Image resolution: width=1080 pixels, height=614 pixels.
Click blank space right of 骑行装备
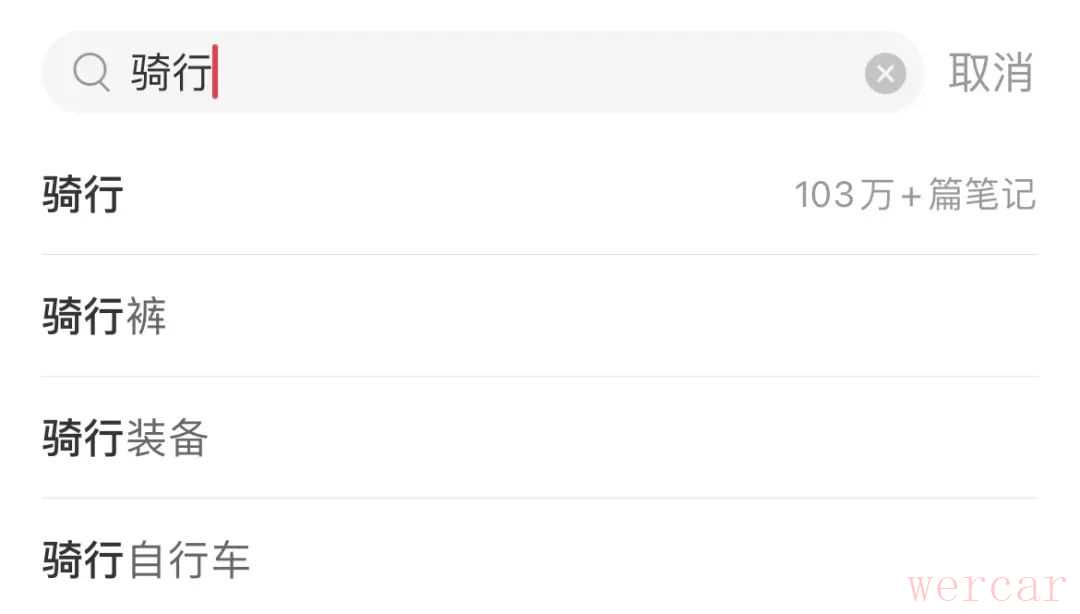tap(620, 439)
